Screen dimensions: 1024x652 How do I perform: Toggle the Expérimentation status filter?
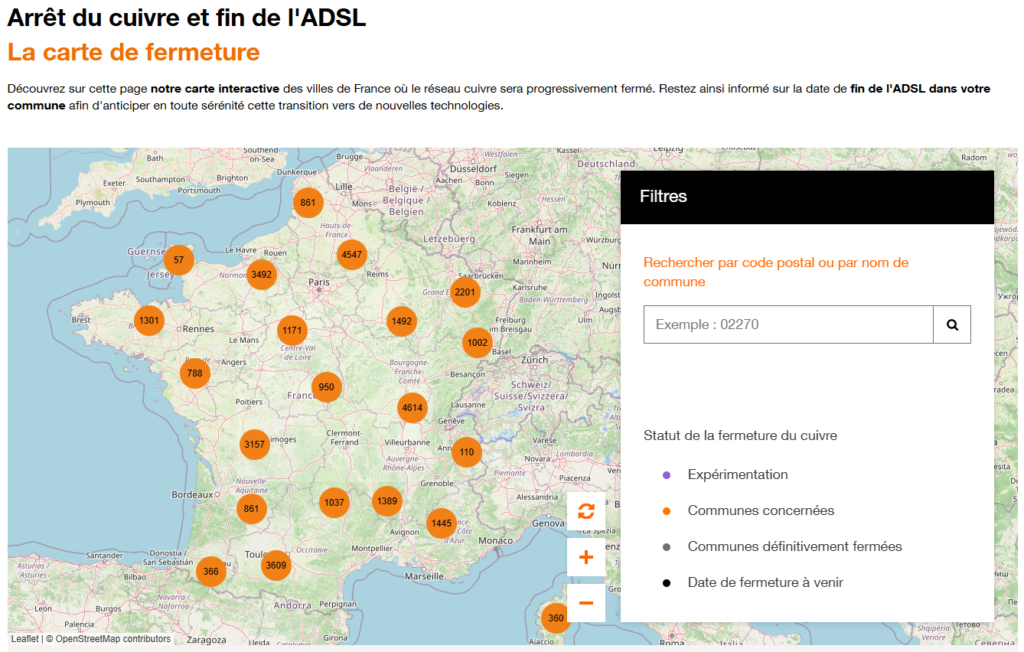(x=737, y=474)
